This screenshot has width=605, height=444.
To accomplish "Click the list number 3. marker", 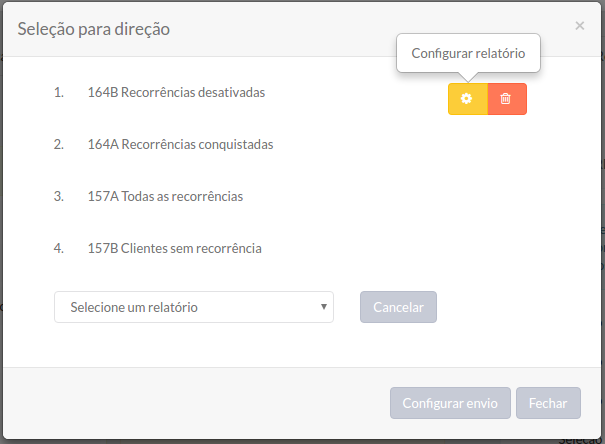I will tap(59, 197).
